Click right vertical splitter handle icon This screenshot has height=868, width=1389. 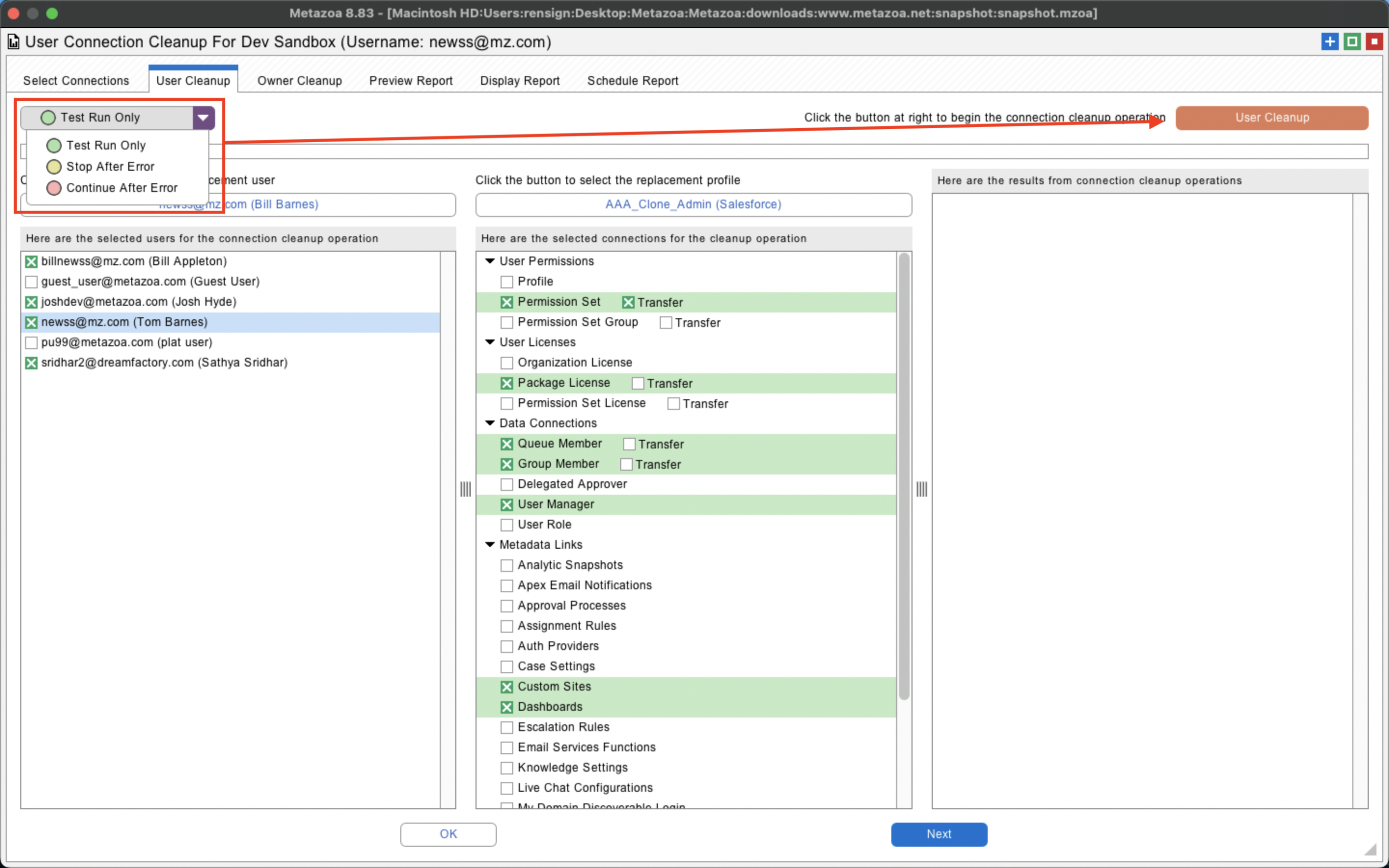[921, 489]
